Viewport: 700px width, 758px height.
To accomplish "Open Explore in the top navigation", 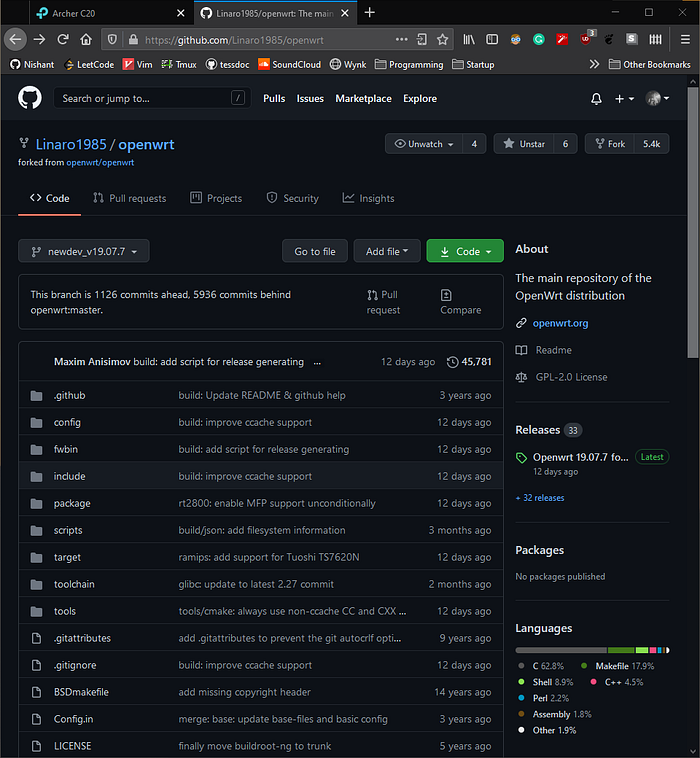I will tap(420, 99).
